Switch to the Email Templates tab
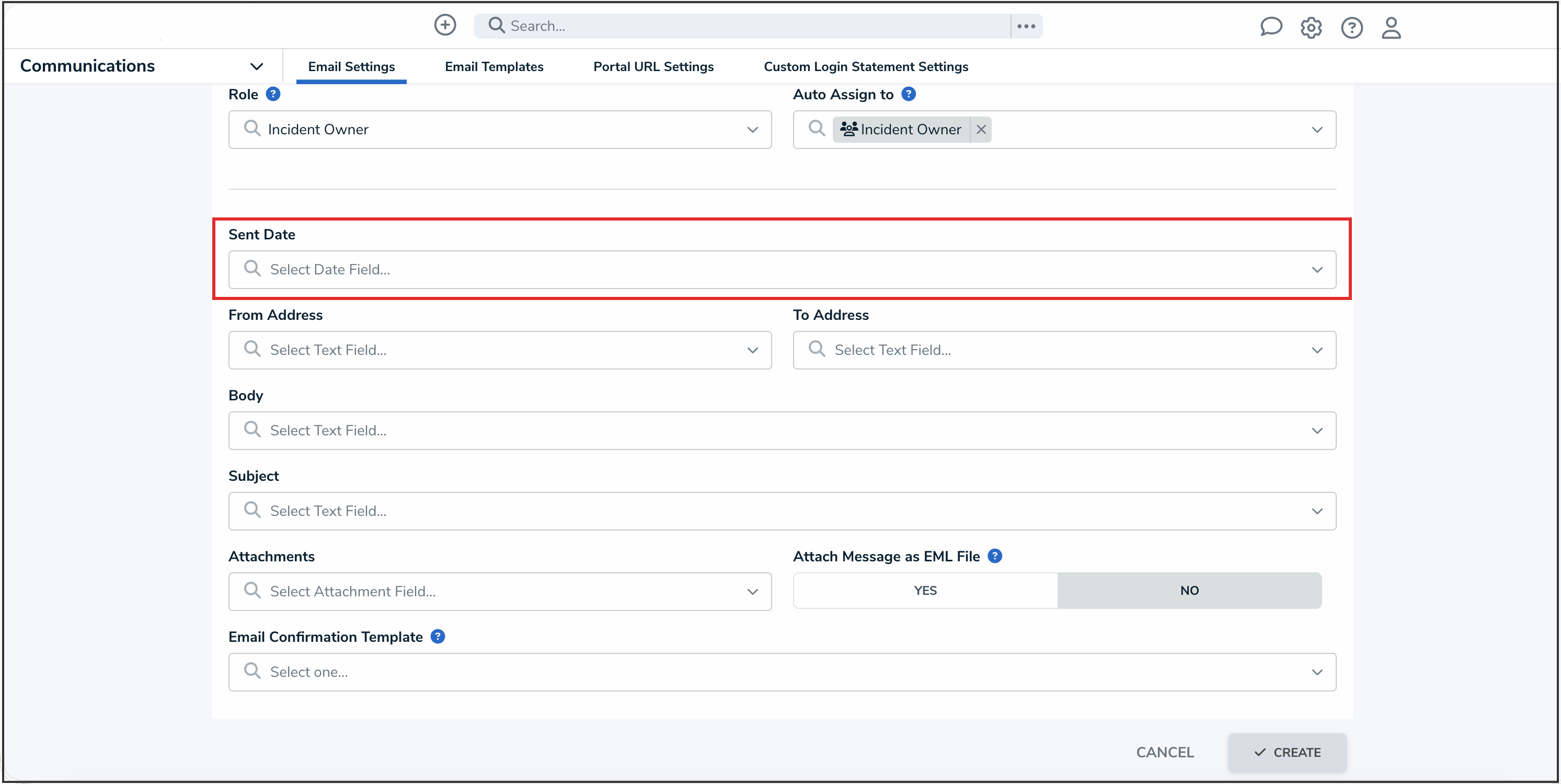1561x784 pixels. click(x=494, y=67)
